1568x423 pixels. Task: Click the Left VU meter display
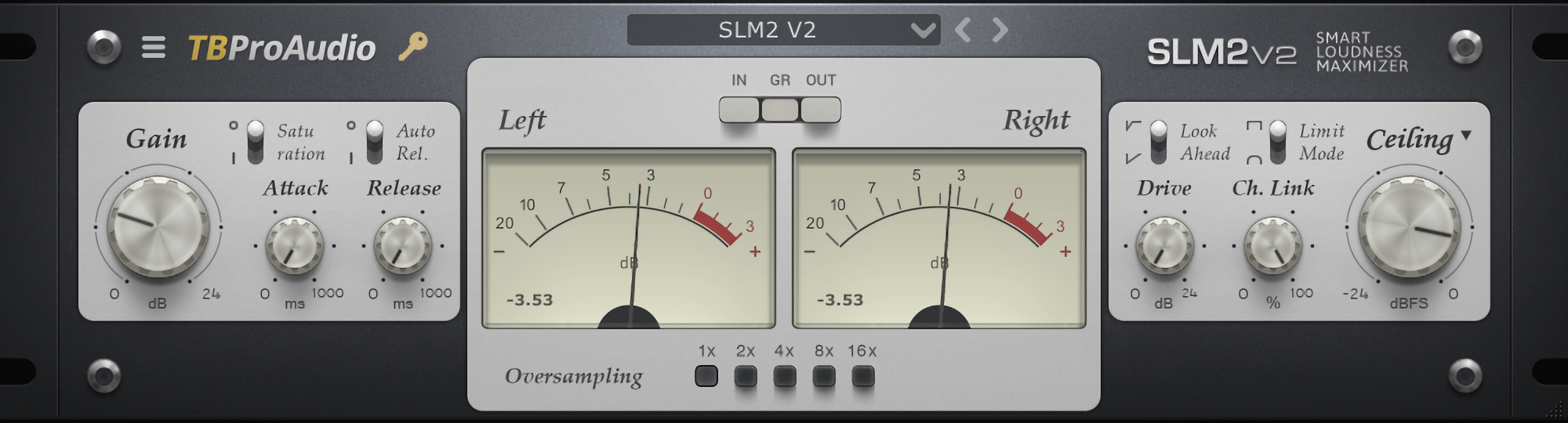click(628, 238)
